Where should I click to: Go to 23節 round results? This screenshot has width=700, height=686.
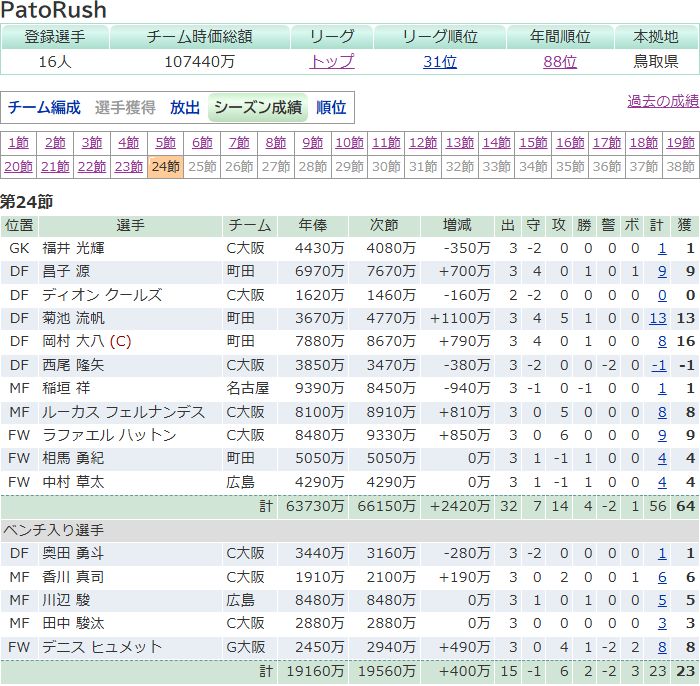click(129, 166)
